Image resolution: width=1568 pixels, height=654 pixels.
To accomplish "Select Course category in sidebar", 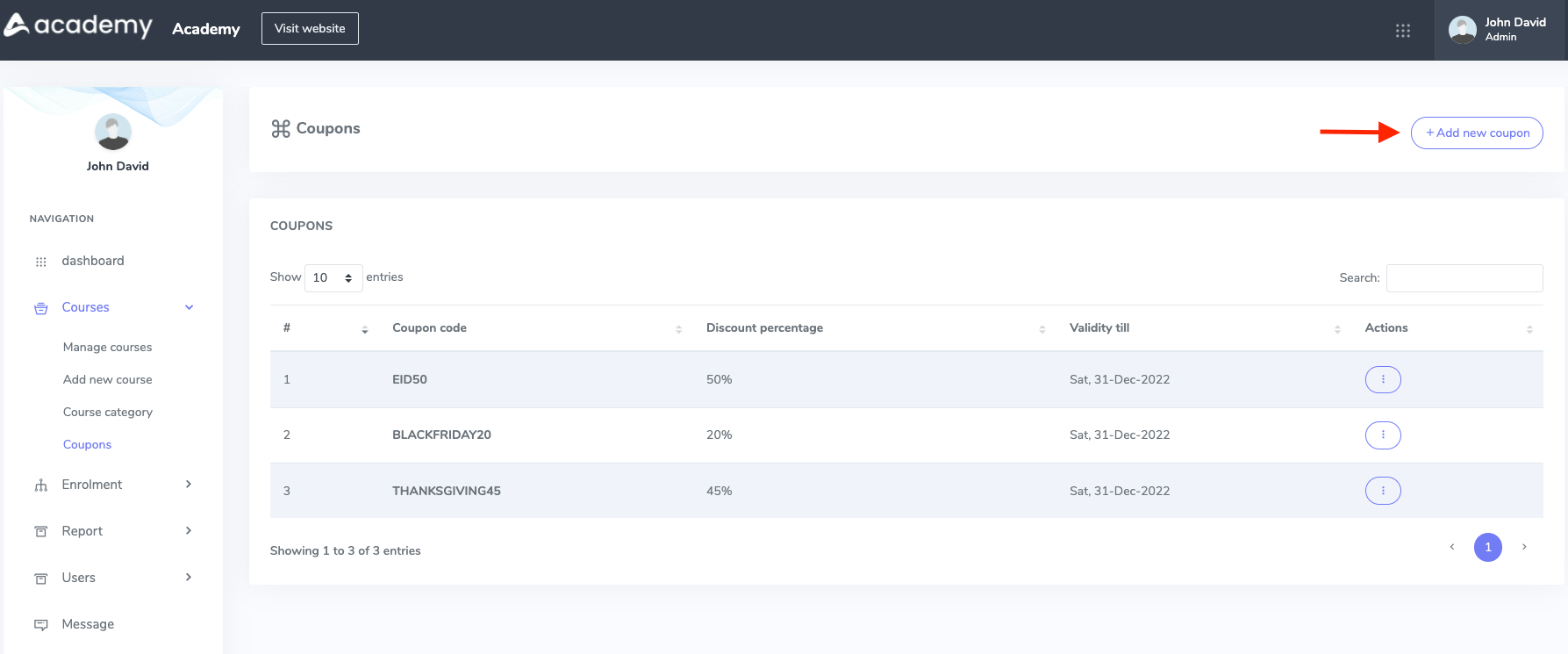I will click(x=107, y=413).
